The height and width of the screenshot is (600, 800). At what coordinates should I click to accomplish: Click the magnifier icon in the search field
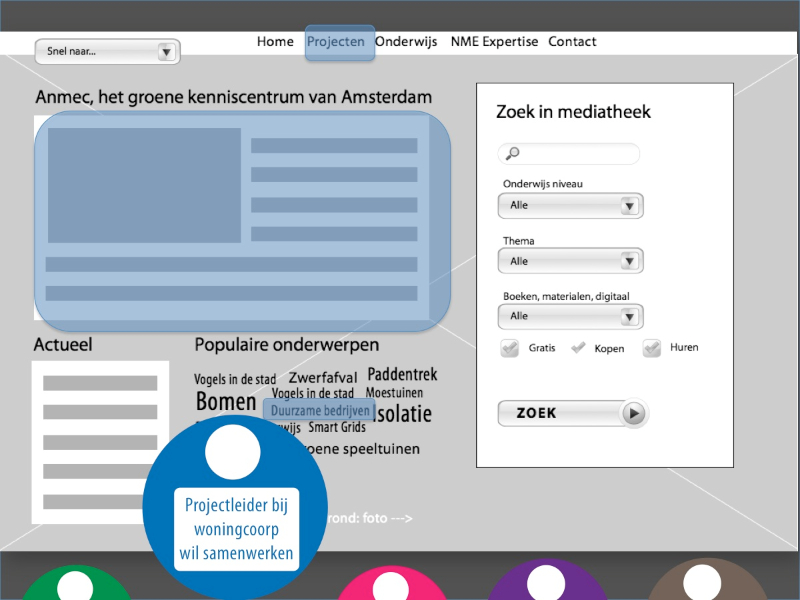(513, 154)
